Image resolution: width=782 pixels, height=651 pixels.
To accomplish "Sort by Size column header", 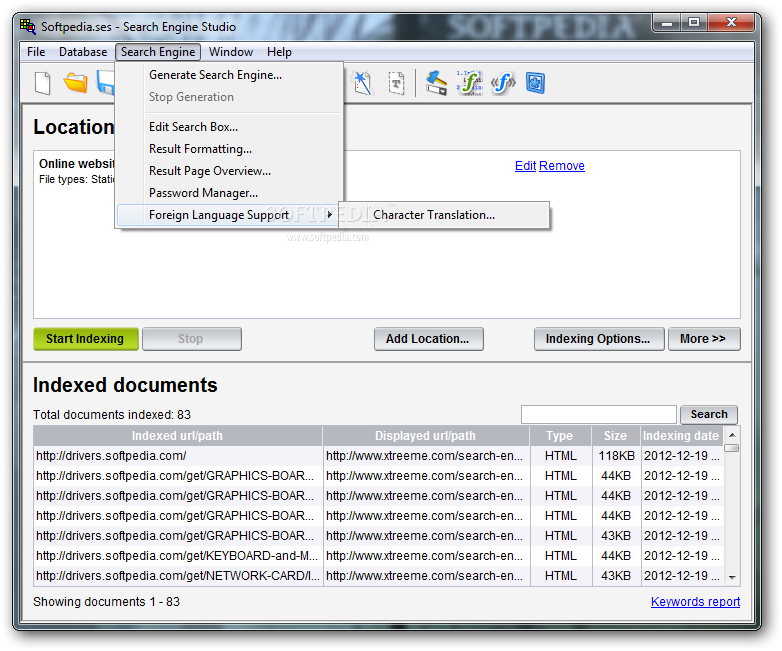I will [x=615, y=435].
